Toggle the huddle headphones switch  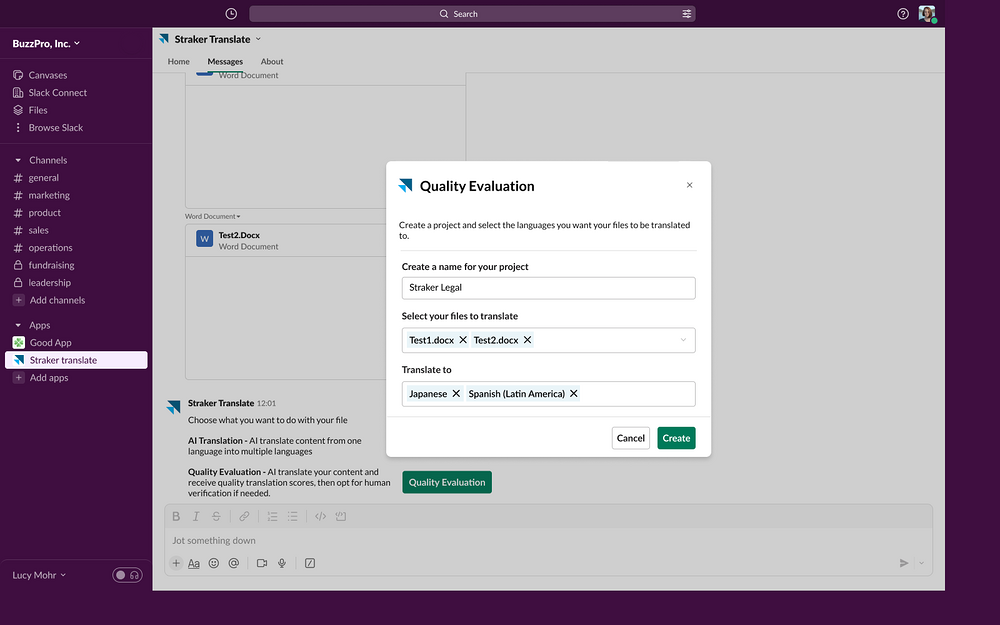[128, 575]
